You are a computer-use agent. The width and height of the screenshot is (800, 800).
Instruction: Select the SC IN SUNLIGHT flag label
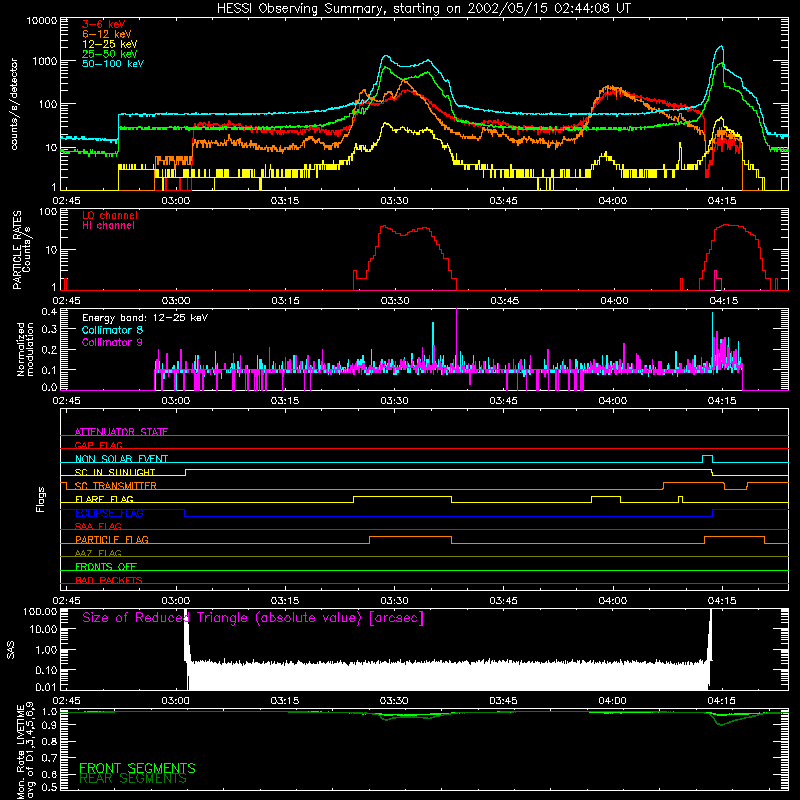tap(115, 472)
